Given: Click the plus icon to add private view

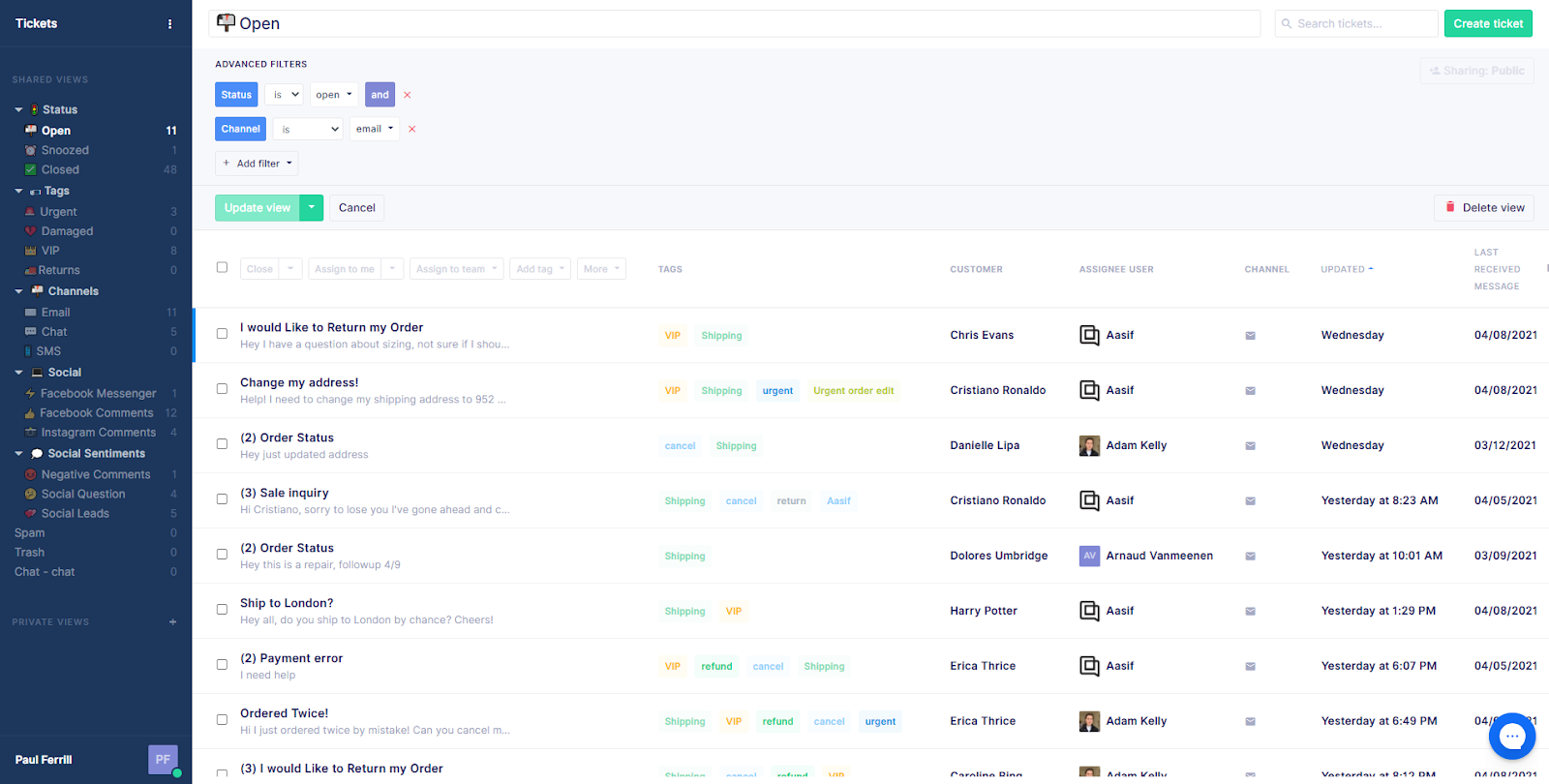Looking at the screenshot, I should click(173, 622).
